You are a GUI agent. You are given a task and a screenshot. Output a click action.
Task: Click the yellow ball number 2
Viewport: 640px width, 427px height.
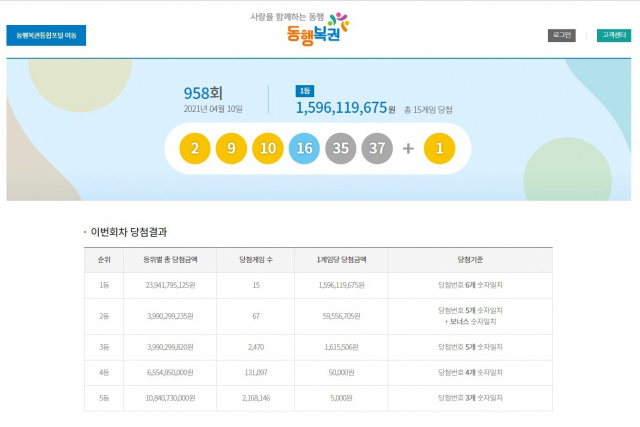pos(195,148)
